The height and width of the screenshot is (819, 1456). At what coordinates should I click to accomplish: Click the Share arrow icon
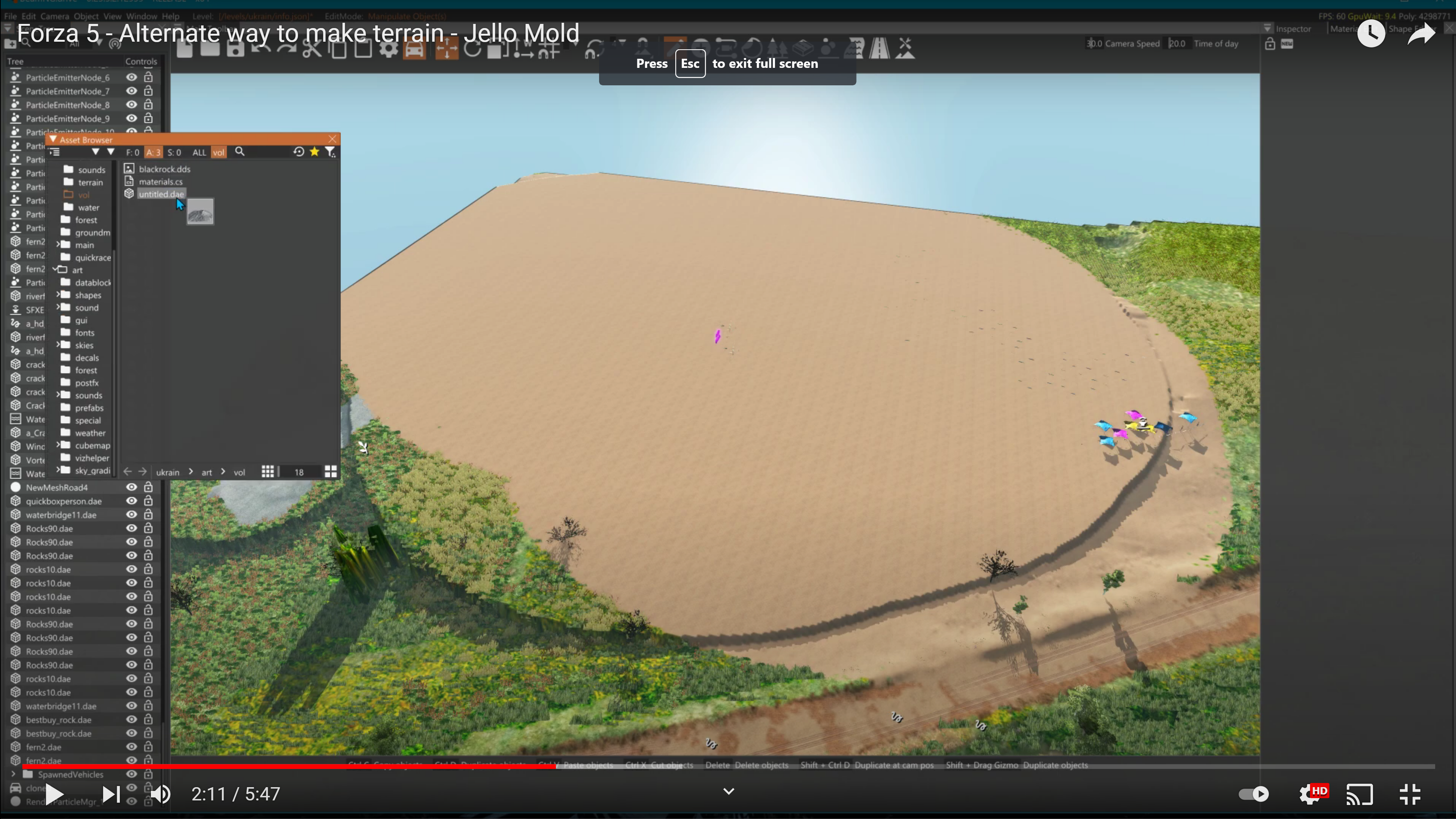(x=1421, y=34)
